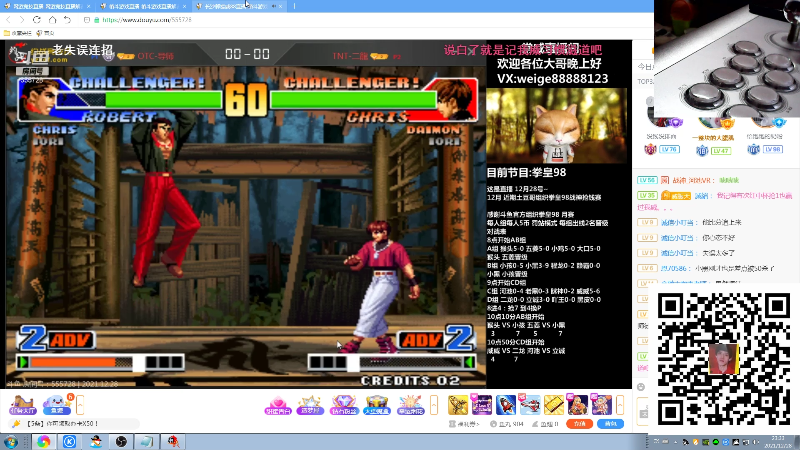
Task: Open the yellow folder bookmark in bookmarks bar
Action: click(17, 33)
